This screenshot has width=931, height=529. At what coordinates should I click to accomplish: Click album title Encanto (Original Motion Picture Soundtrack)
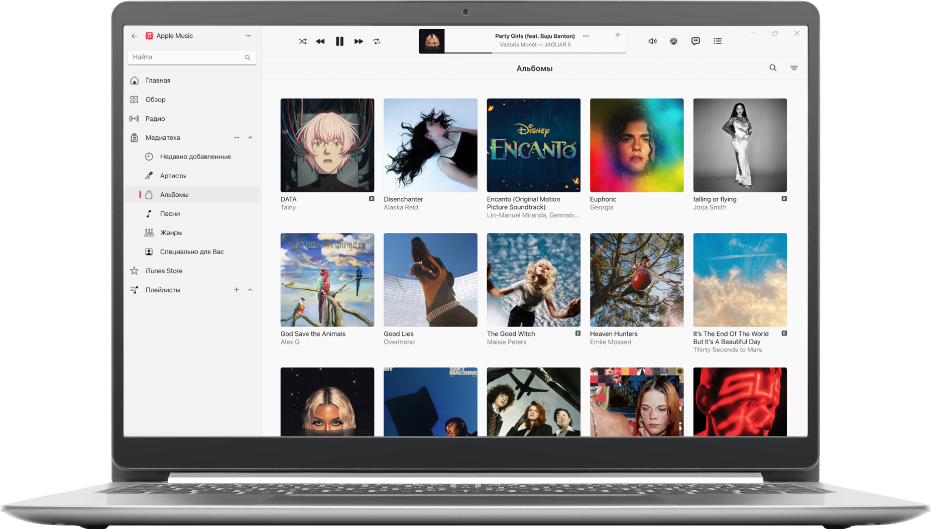pyautogui.click(x=524, y=203)
